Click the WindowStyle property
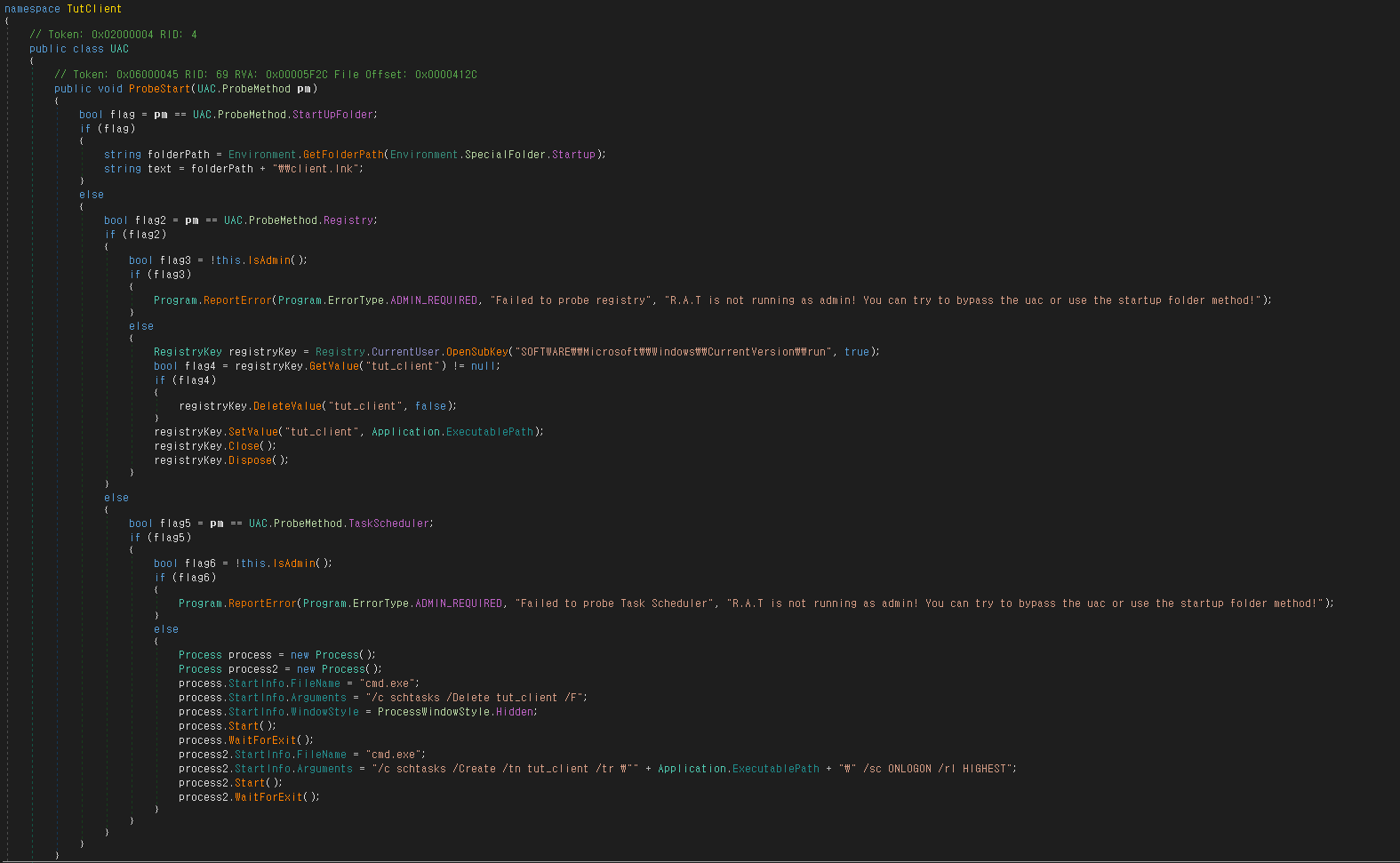 pyautogui.click(x=324, y=712)
